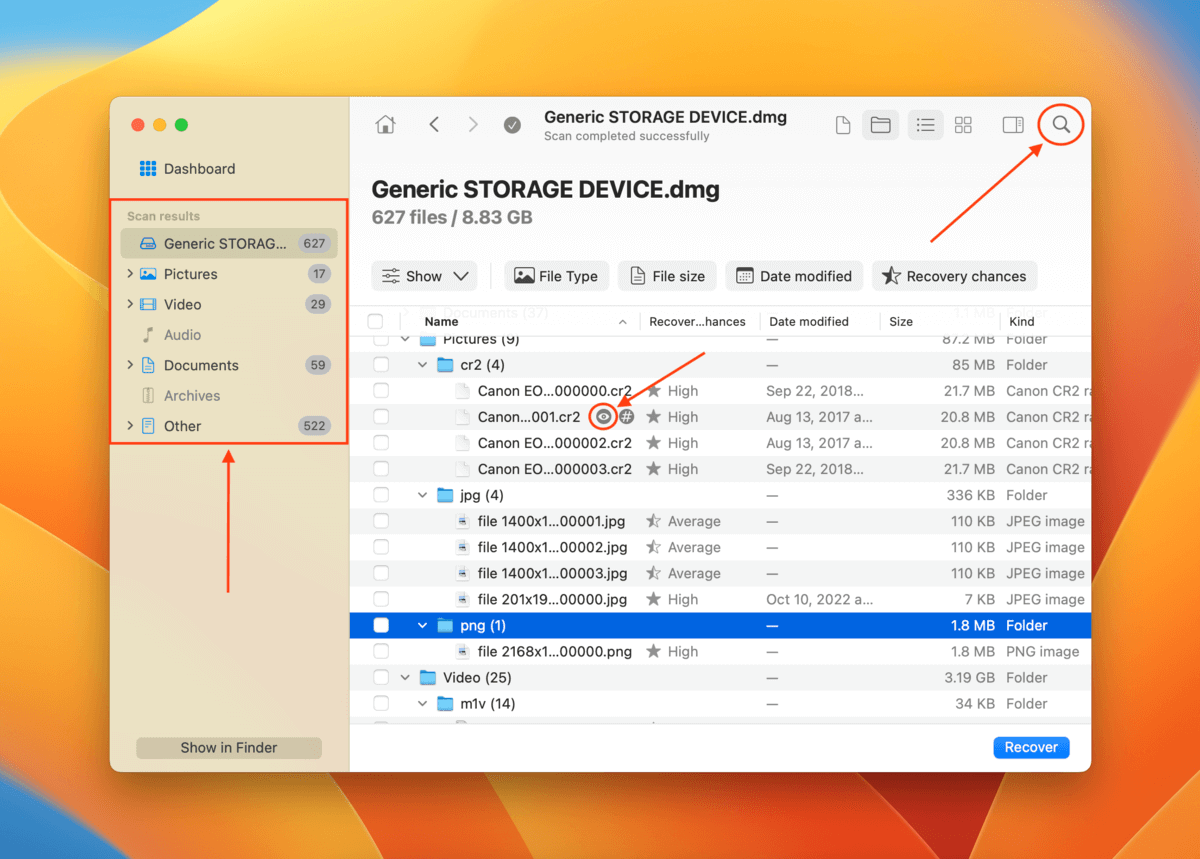Select the grid view icon
The height and width of the screenshot is (859, 1200).
coord(963,125)
